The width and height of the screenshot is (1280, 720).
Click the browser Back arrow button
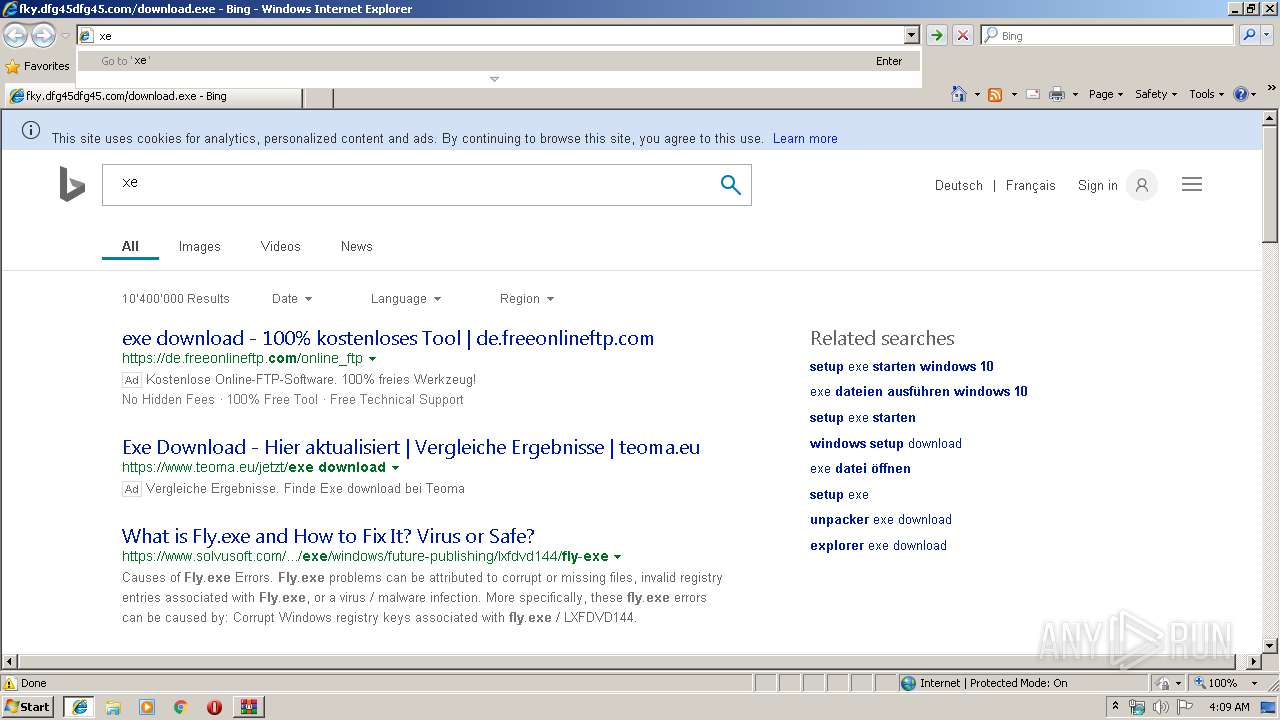[x=16, y=36]
